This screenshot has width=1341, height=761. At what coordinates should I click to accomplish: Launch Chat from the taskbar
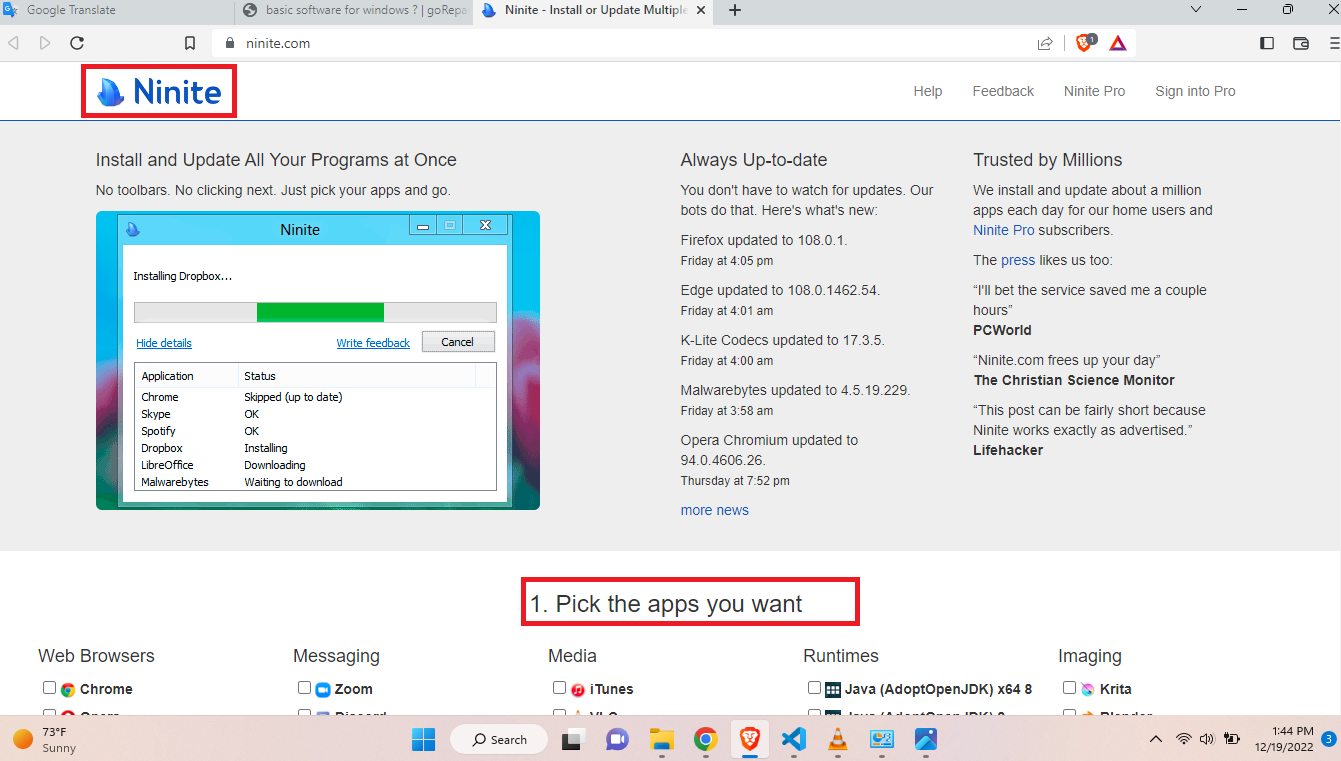click(x=617, y=740)
